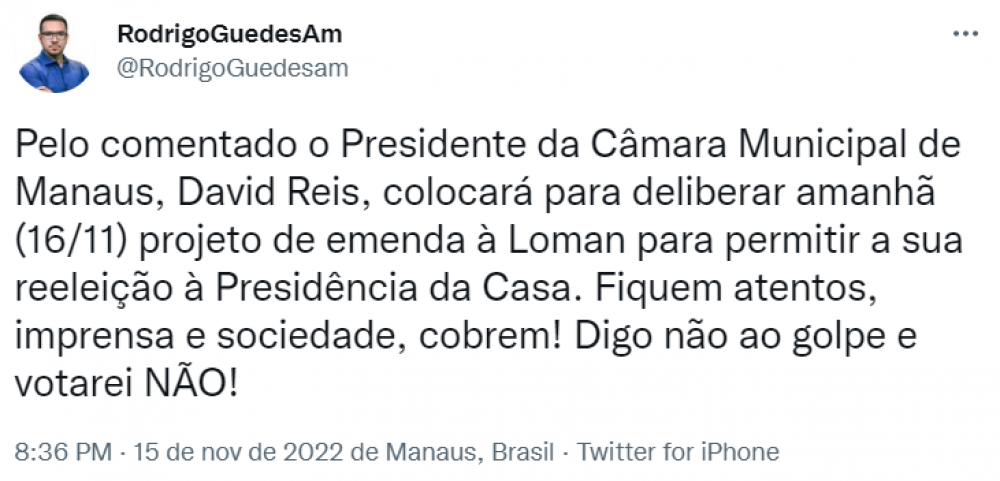This screenshot has height=481, width=1000.
Task: Click the opening words Pelo comentado
Action: pos(156,147)
